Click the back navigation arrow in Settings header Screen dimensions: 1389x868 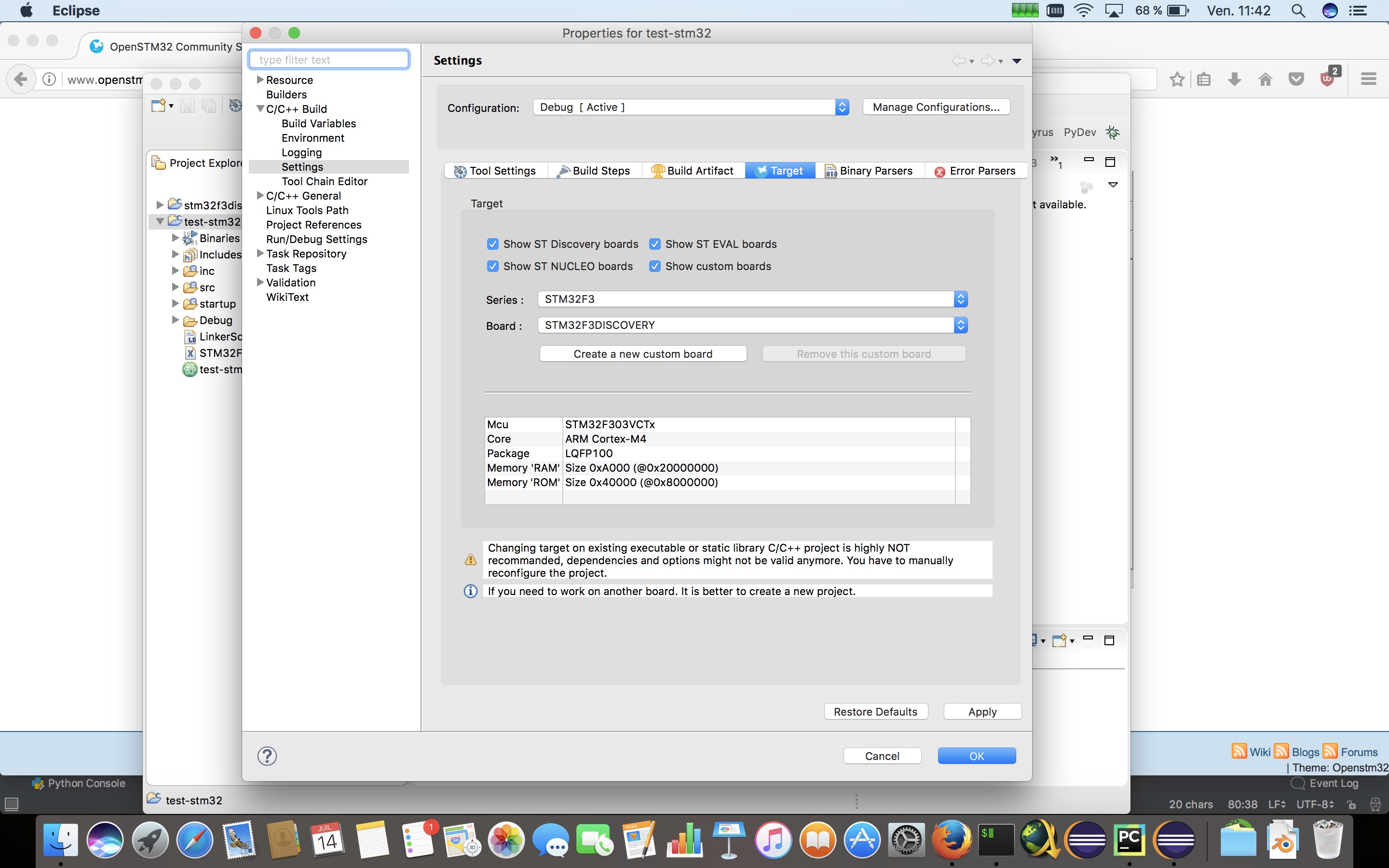click(957, 61)
